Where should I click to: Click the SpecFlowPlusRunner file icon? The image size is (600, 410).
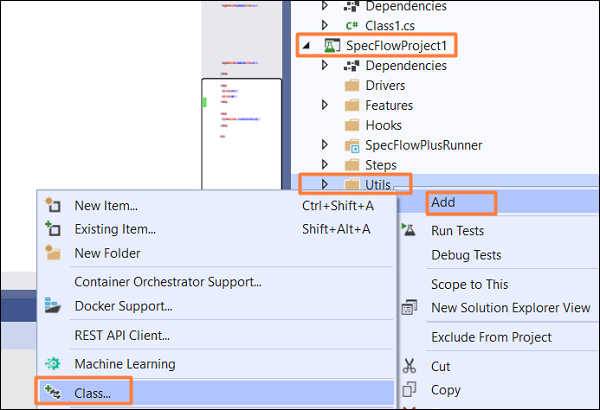(x=351, y=145)
